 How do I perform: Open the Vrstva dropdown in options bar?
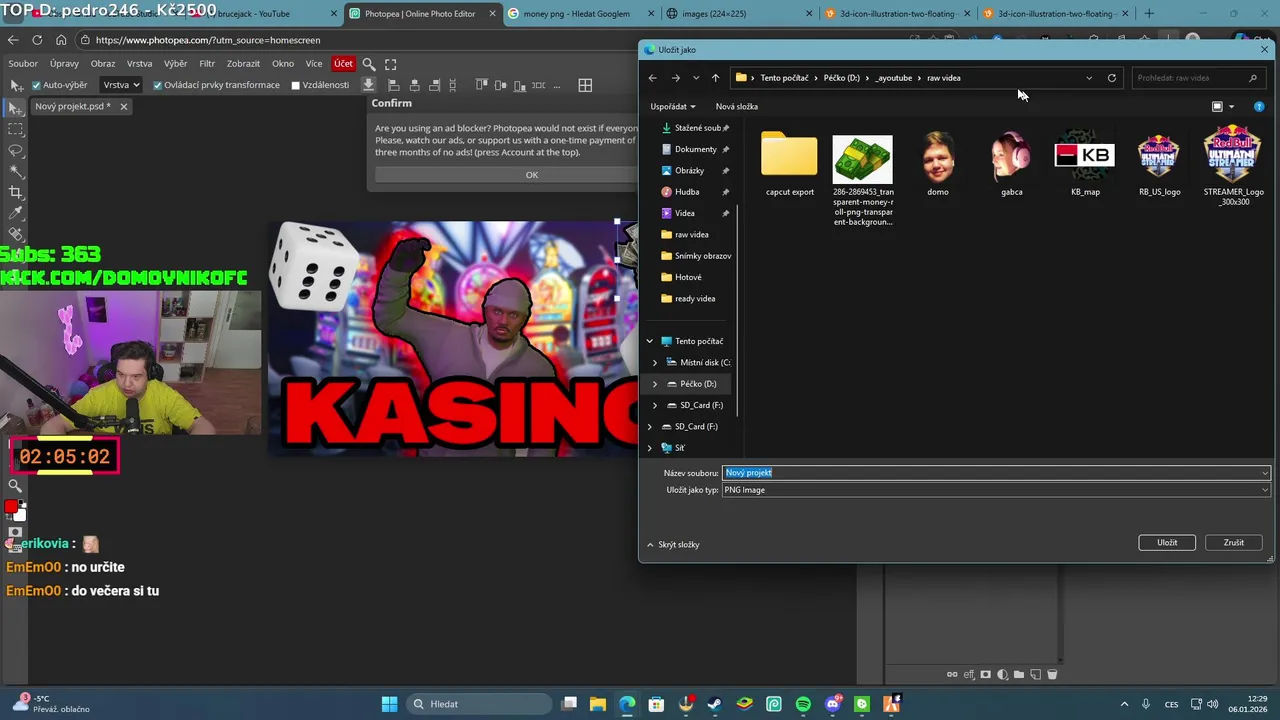point(122,85)
